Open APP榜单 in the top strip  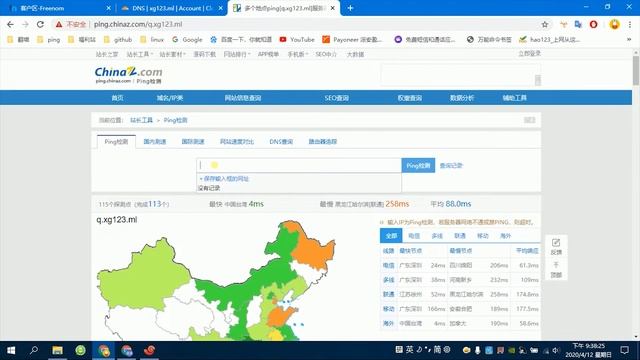[268, 54]
